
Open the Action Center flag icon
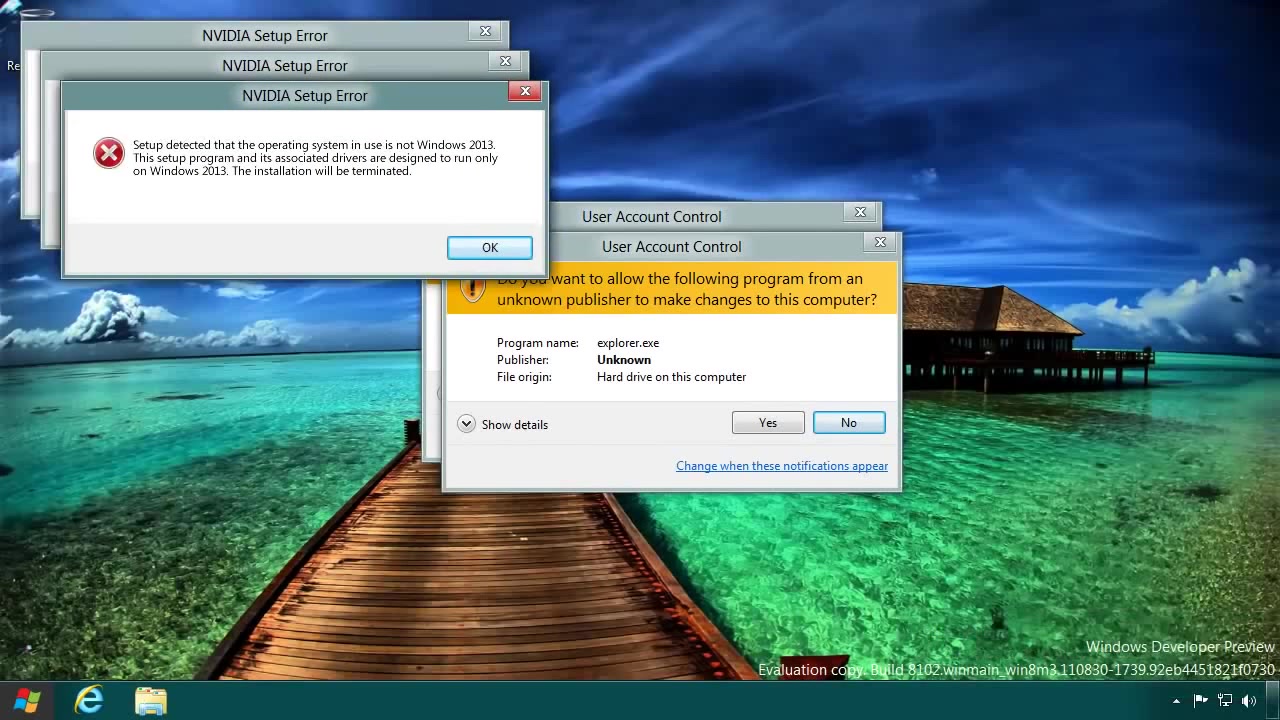coord(1201,701)
